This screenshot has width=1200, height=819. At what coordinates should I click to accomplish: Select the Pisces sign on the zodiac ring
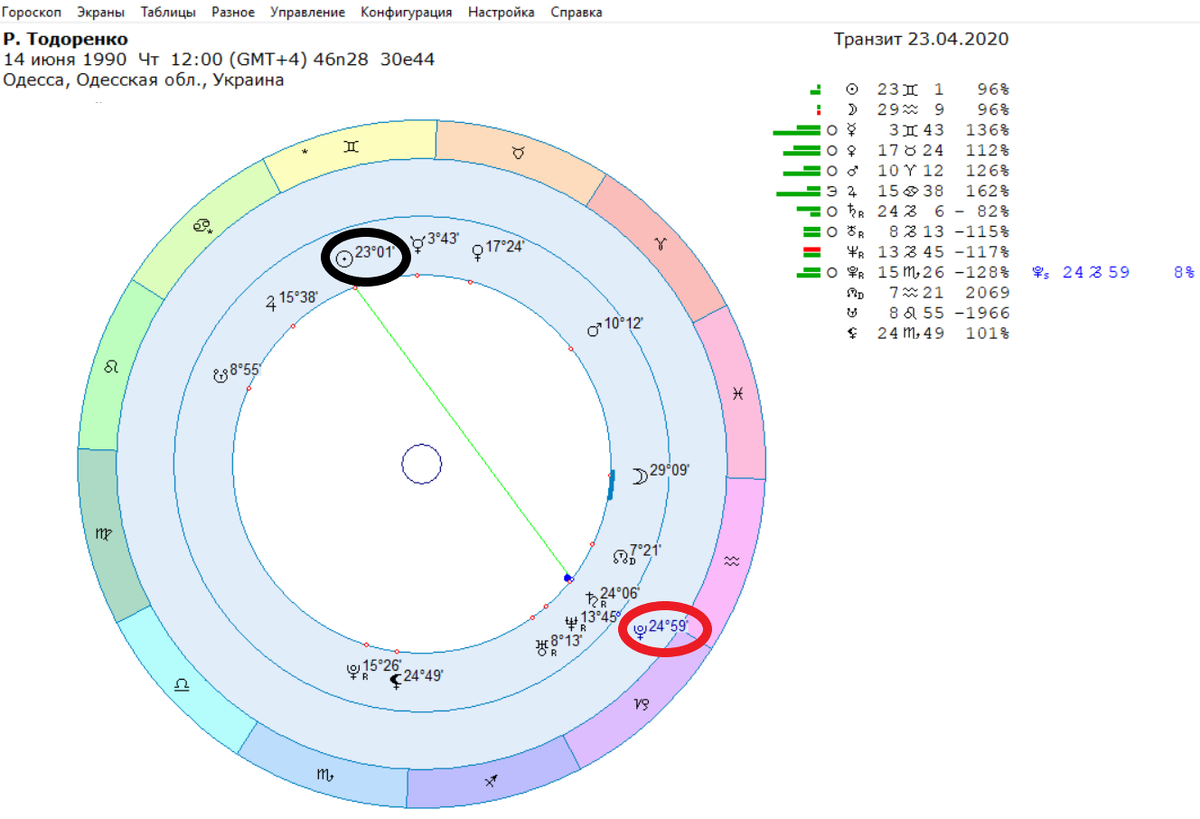pyautogui.click(x=736, y=394)
